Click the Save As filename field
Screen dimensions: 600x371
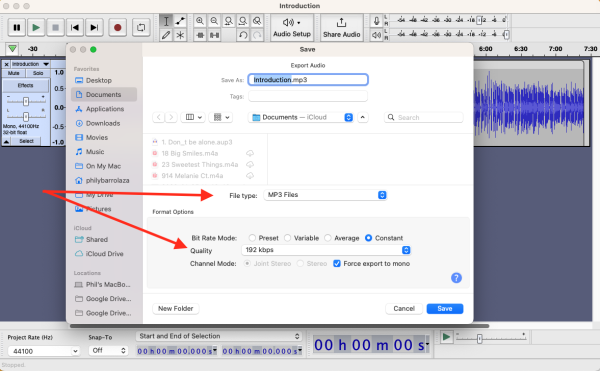[x=308, y=80]
